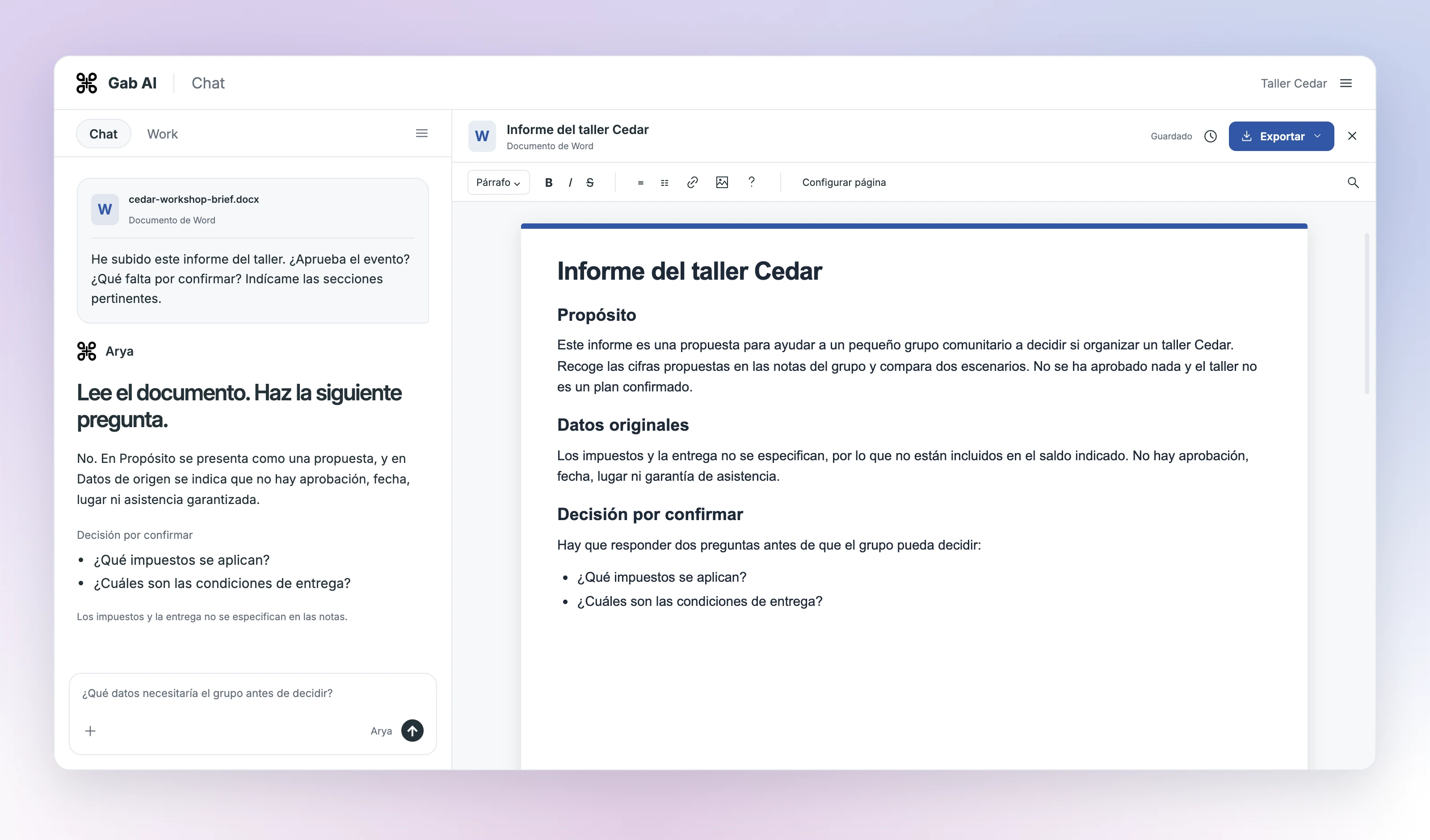Toggle bold formatting
The image size is (1430, 840).
[549, 182]
